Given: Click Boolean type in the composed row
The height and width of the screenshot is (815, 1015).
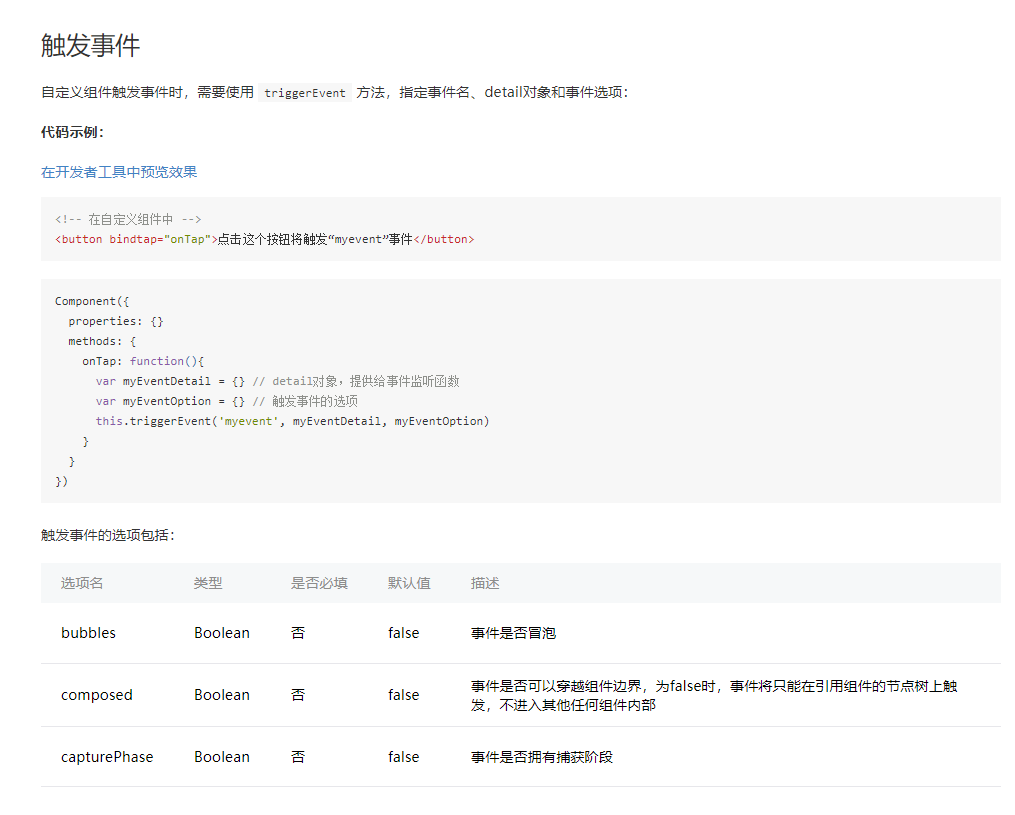Looking at the screenshot, I should 222,695.
